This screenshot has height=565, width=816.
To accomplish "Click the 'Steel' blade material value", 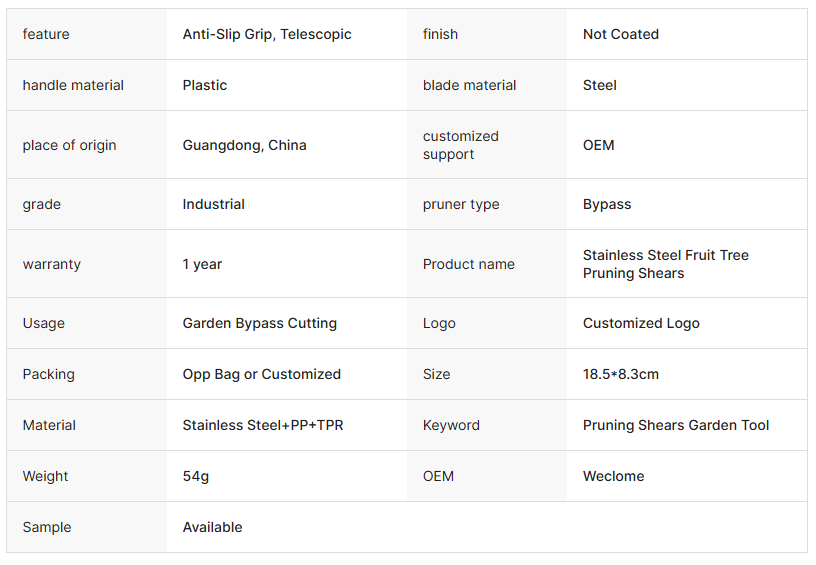I will point(600,85).
